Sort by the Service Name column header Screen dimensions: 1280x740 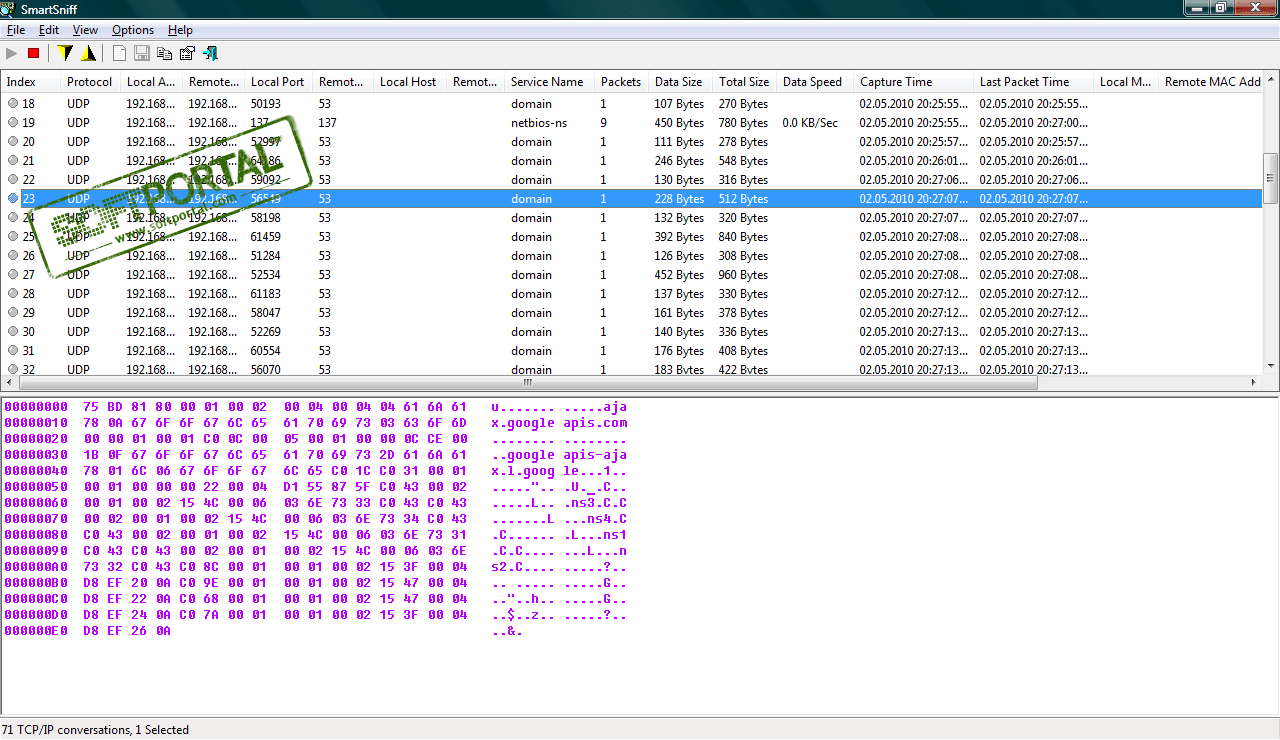pyautogui.click(x=549, y=82)
